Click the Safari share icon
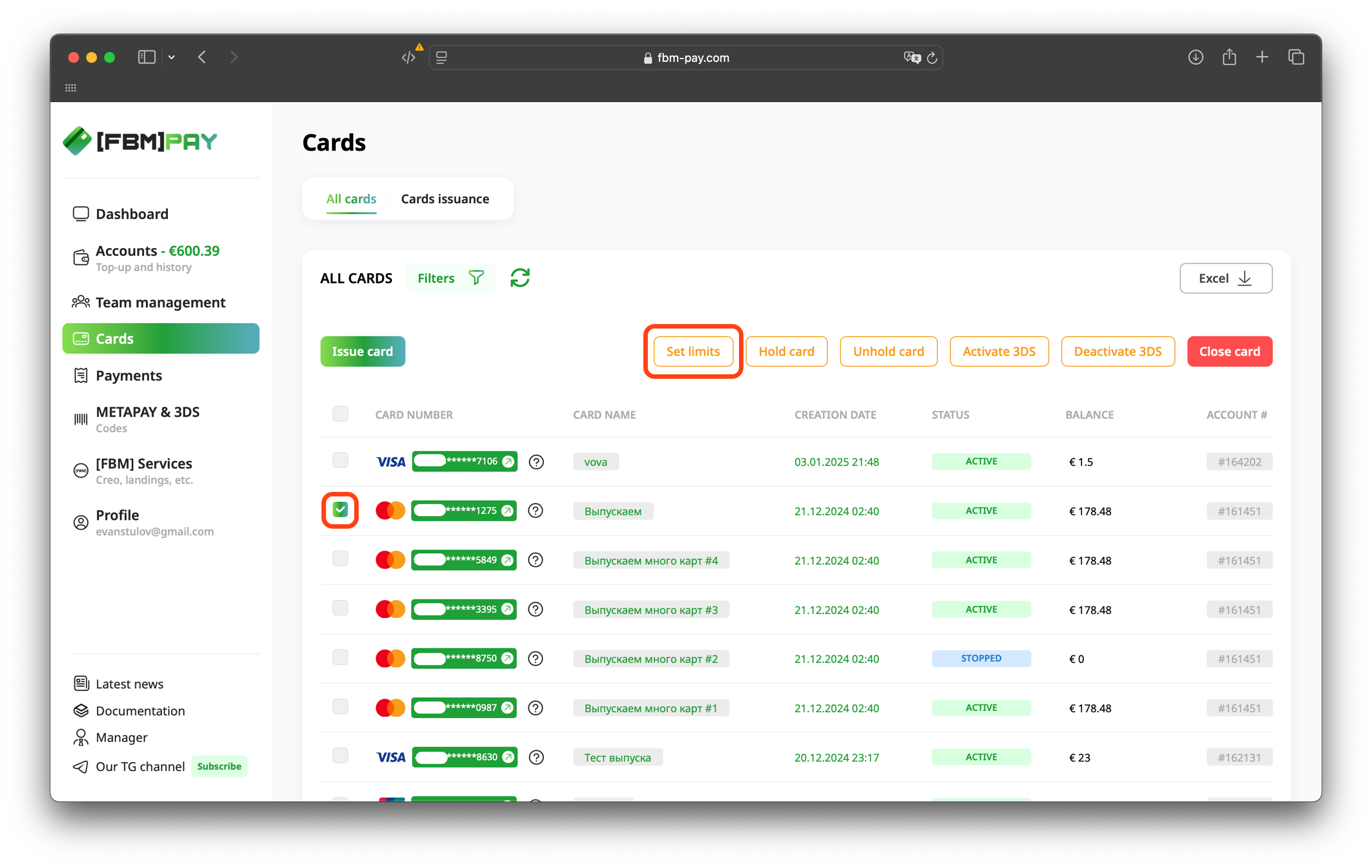The image size is (1372, 868). point(1229,57)
